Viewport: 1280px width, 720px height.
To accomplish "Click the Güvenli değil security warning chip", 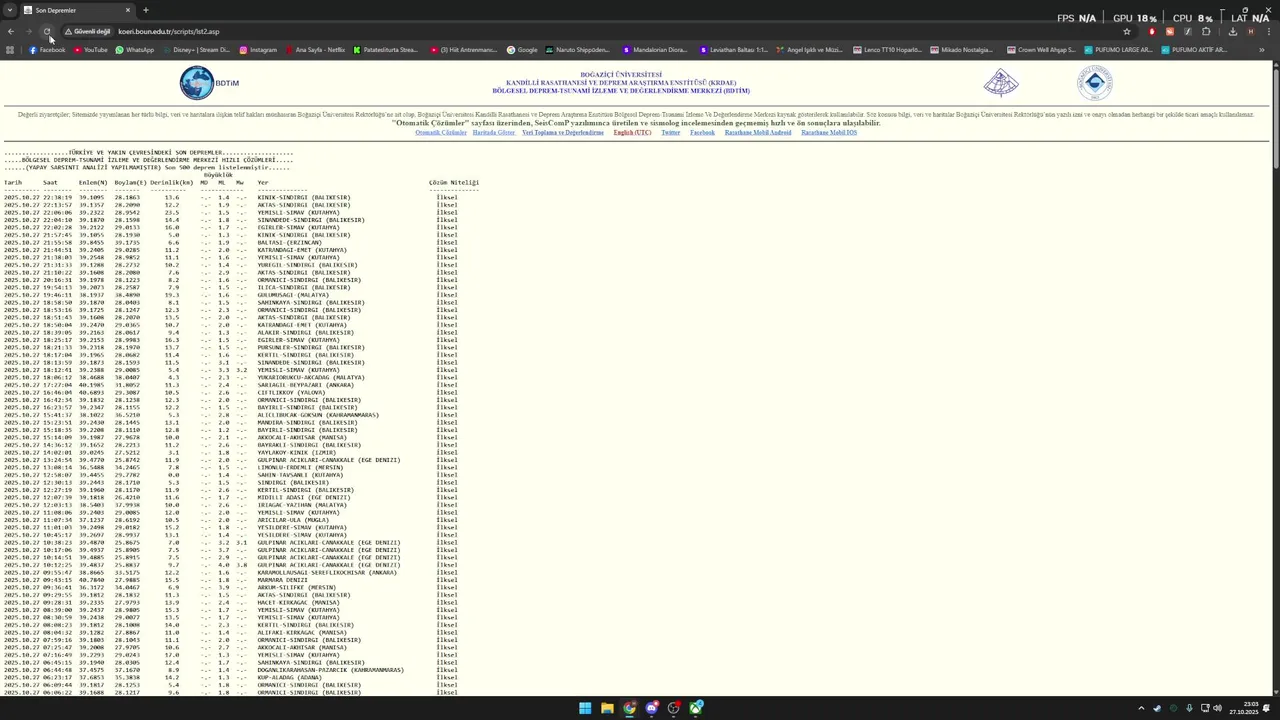I will [x=88, y=31].
